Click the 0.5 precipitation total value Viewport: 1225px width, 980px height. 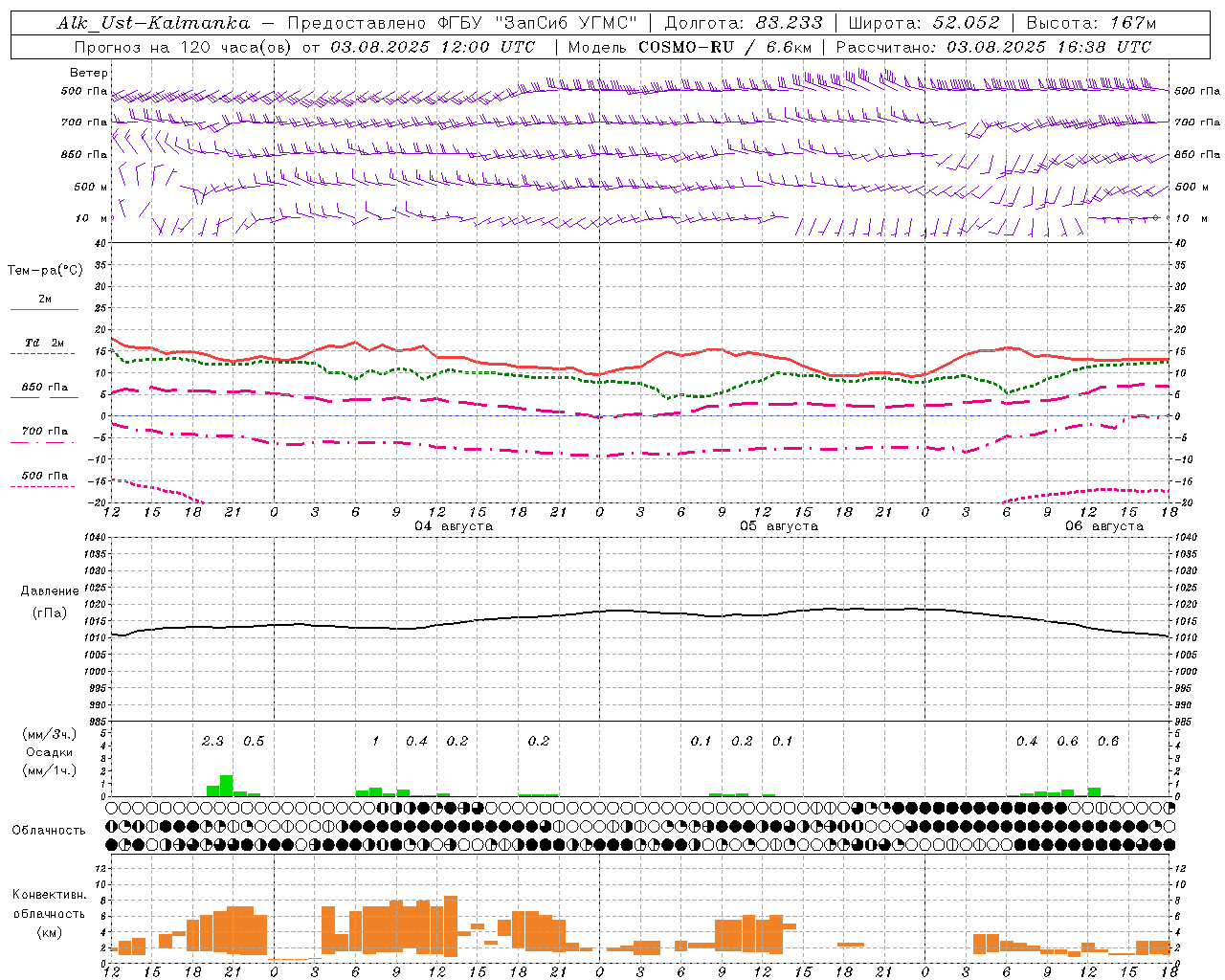254,741
